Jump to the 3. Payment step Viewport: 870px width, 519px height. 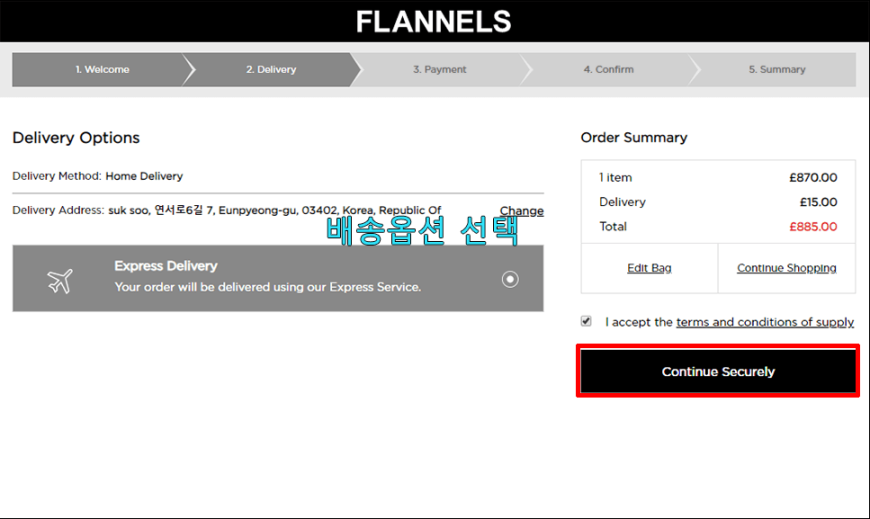coord(439,70)
